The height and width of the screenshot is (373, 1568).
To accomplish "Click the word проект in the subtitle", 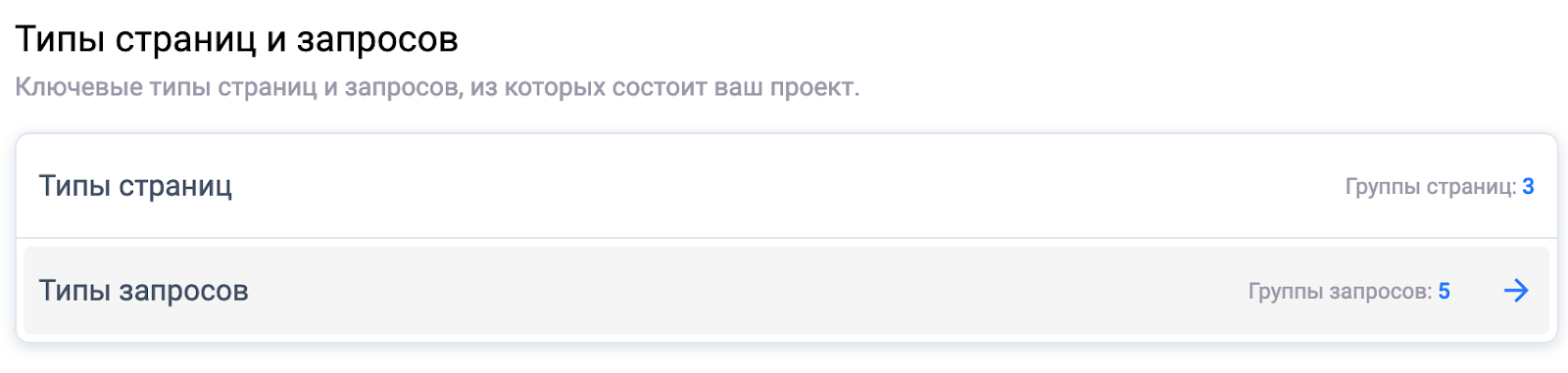I will pyautogui.click(x=811, y=87).
